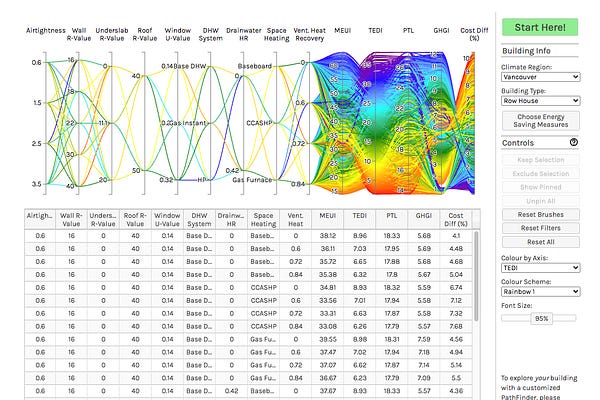Click the Airtightness chart axis label
600x400 pixels.
click(x=46, y=31)
